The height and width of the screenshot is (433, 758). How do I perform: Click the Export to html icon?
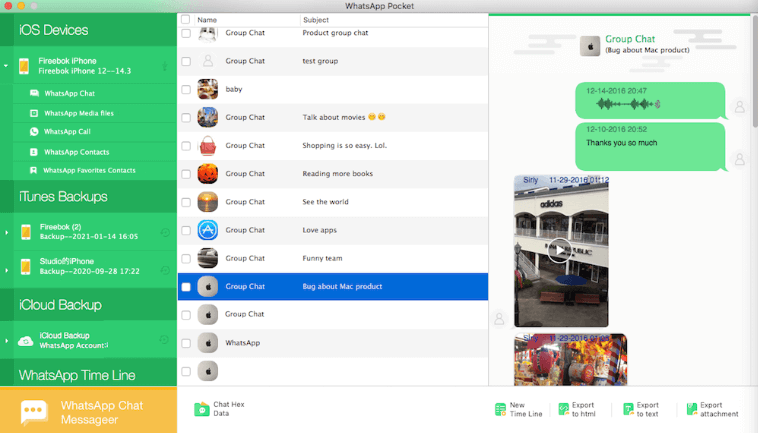[564, 409]
